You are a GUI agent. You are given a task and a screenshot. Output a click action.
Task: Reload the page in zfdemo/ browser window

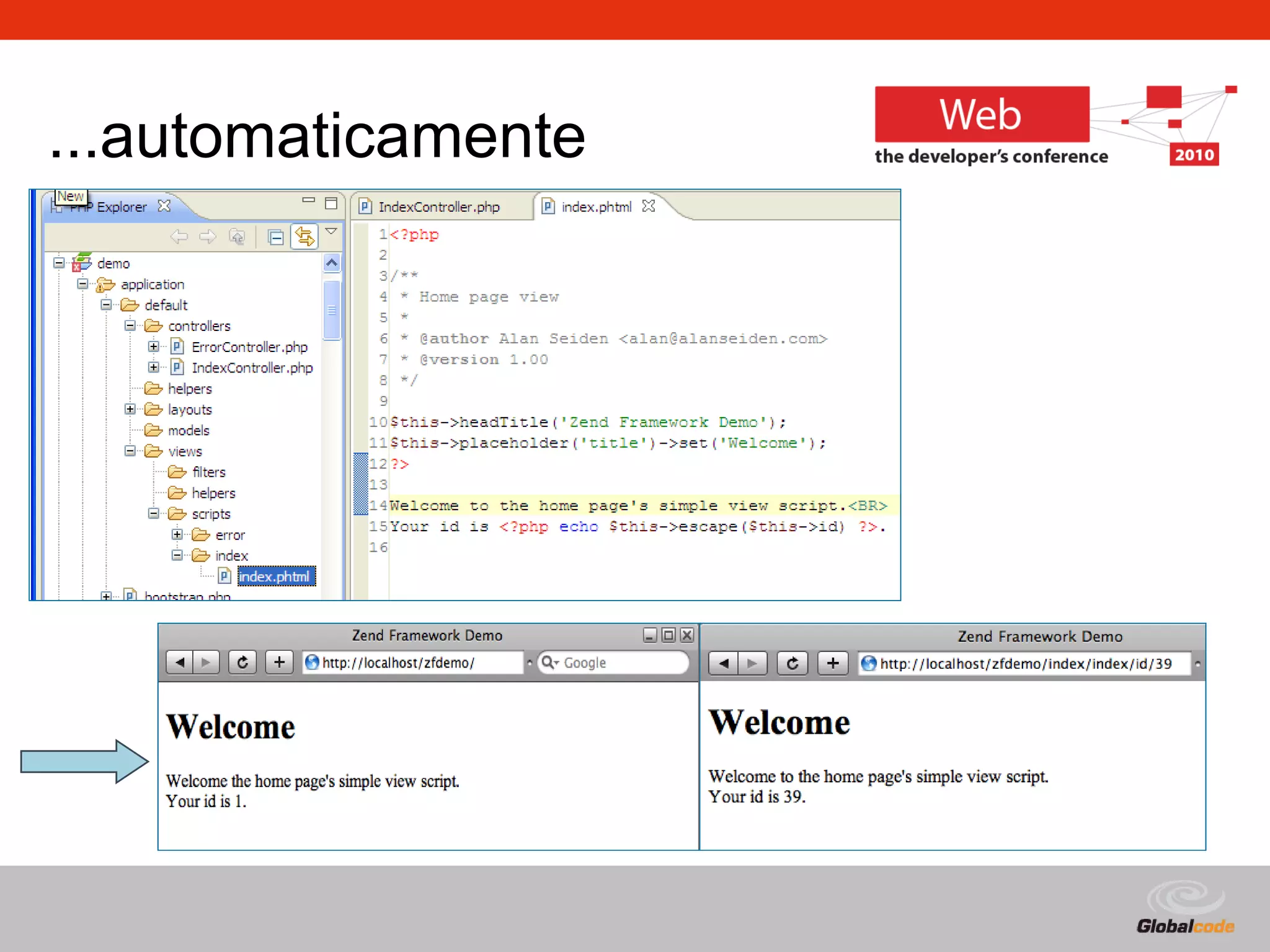242,663
